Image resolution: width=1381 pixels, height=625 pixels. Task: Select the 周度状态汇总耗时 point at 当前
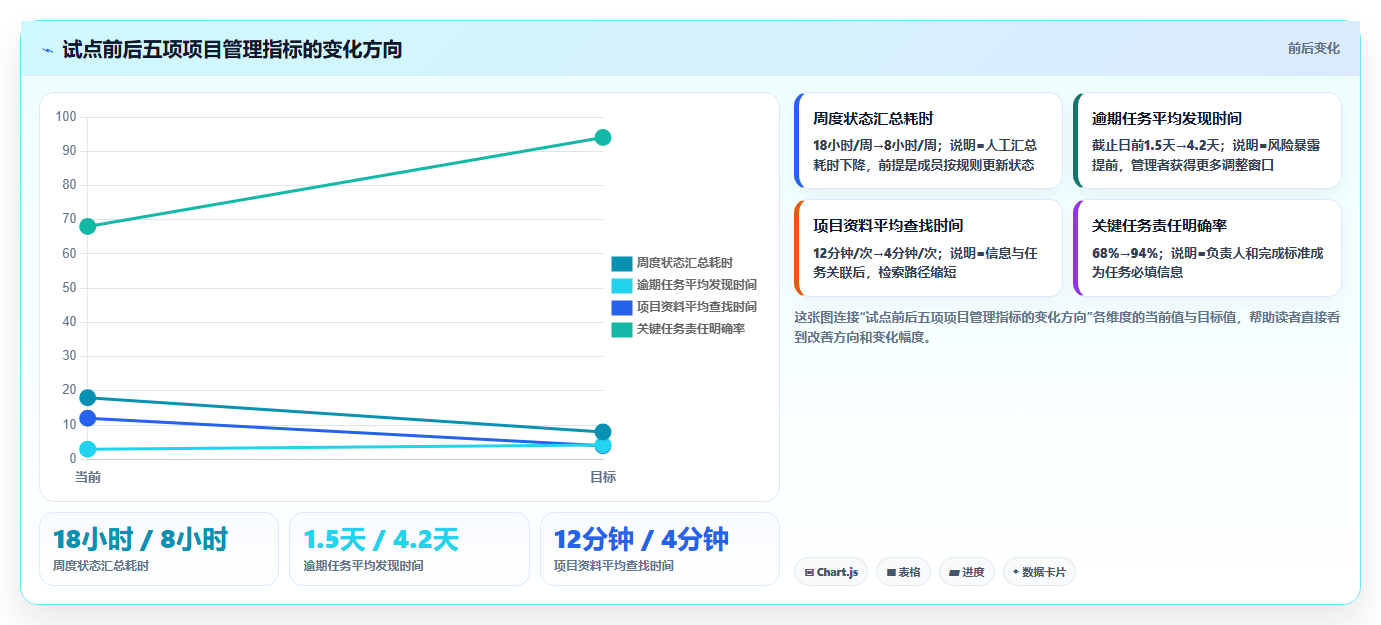pyautogui.click(x=88, y=398)
